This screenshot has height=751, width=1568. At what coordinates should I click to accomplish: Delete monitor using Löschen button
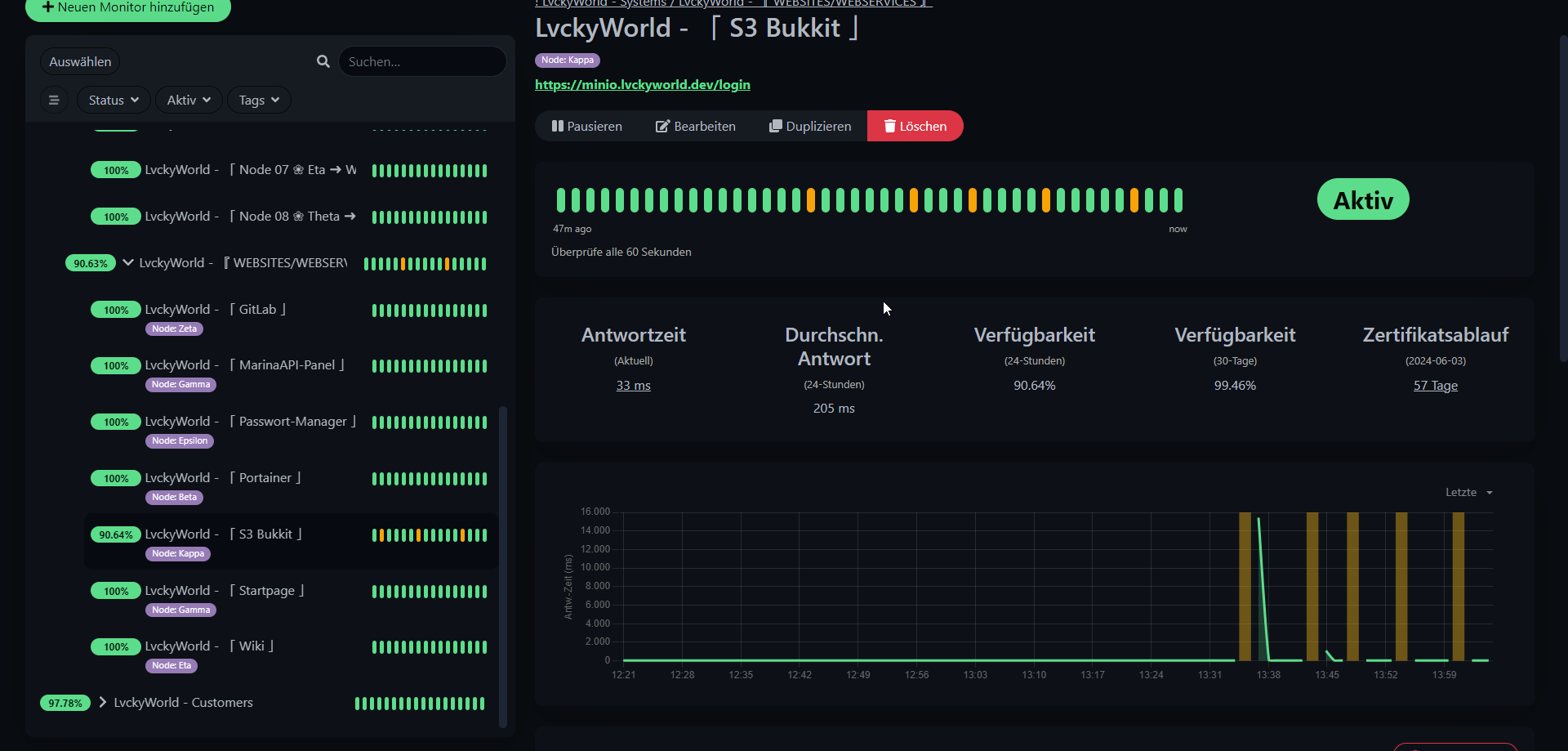pos(915,126)
